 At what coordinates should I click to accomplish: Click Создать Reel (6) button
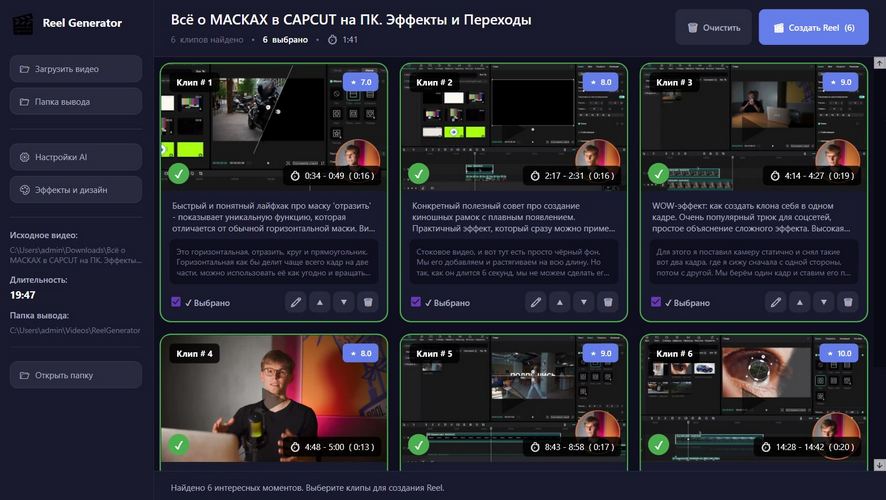coord(814,27)
